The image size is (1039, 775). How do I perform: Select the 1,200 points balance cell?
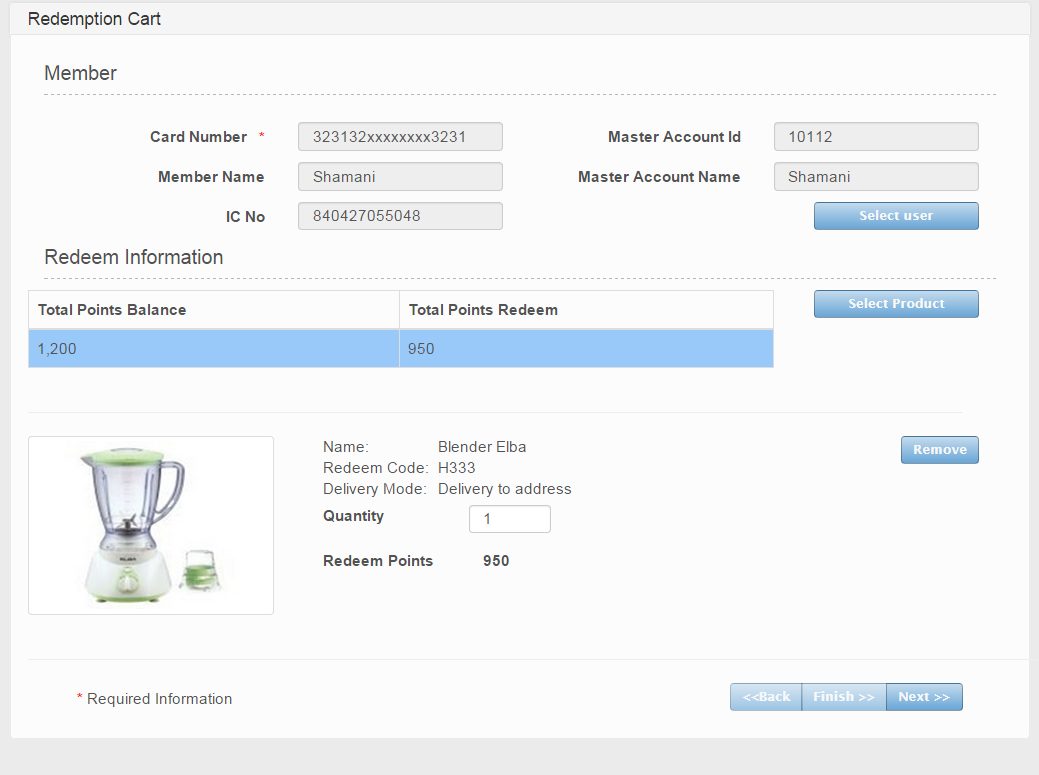pyautogui.click(x=213, y=349)
